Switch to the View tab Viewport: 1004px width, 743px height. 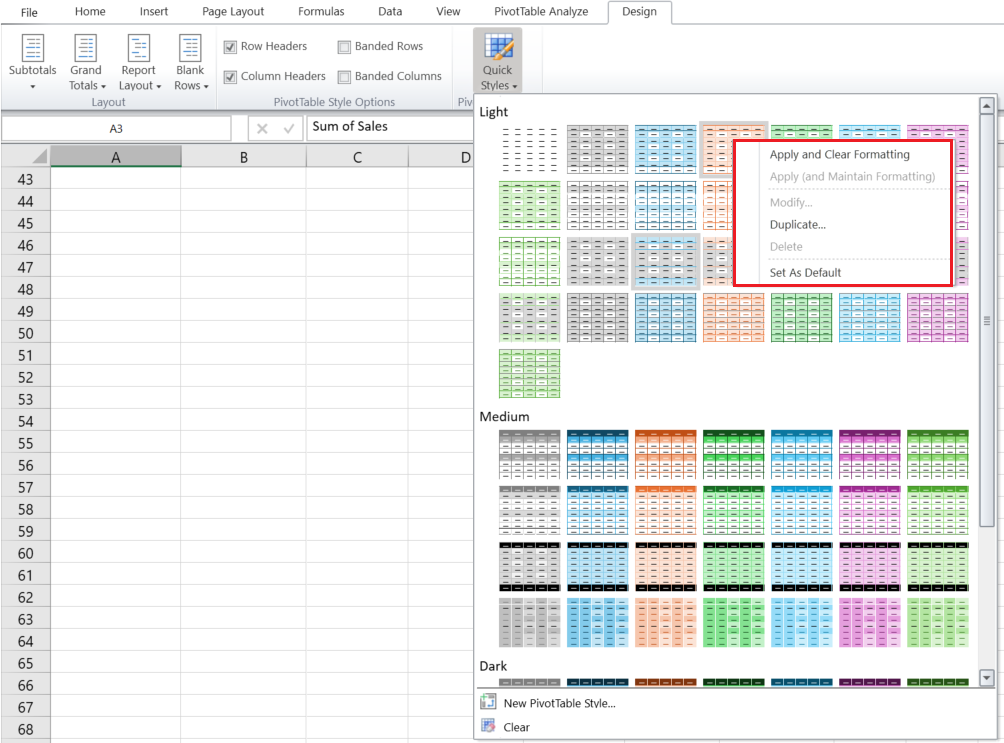click(448, 12)
